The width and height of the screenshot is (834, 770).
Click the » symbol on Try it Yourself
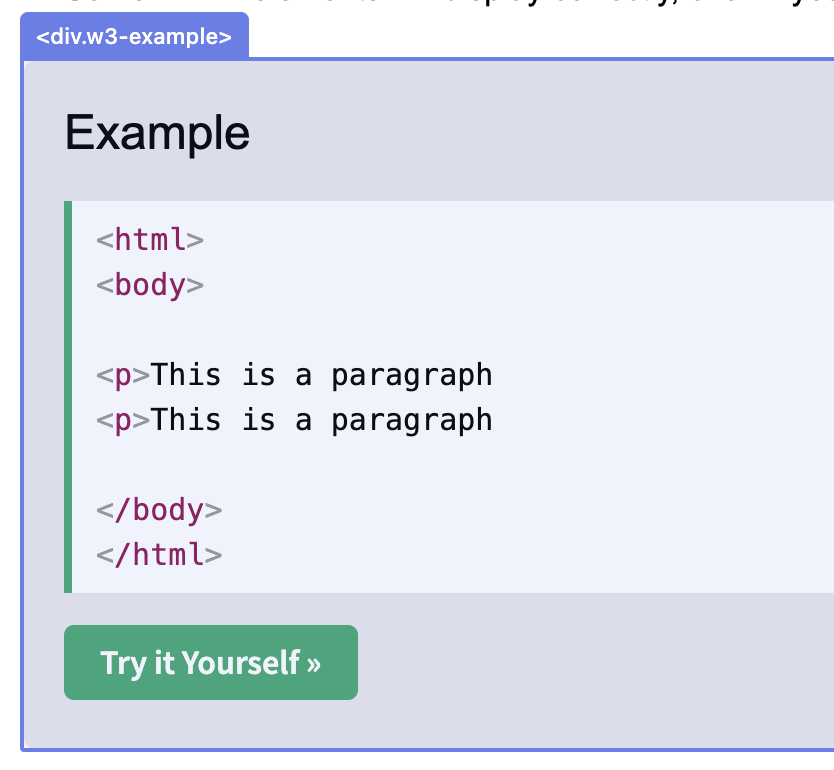point(314,663)
